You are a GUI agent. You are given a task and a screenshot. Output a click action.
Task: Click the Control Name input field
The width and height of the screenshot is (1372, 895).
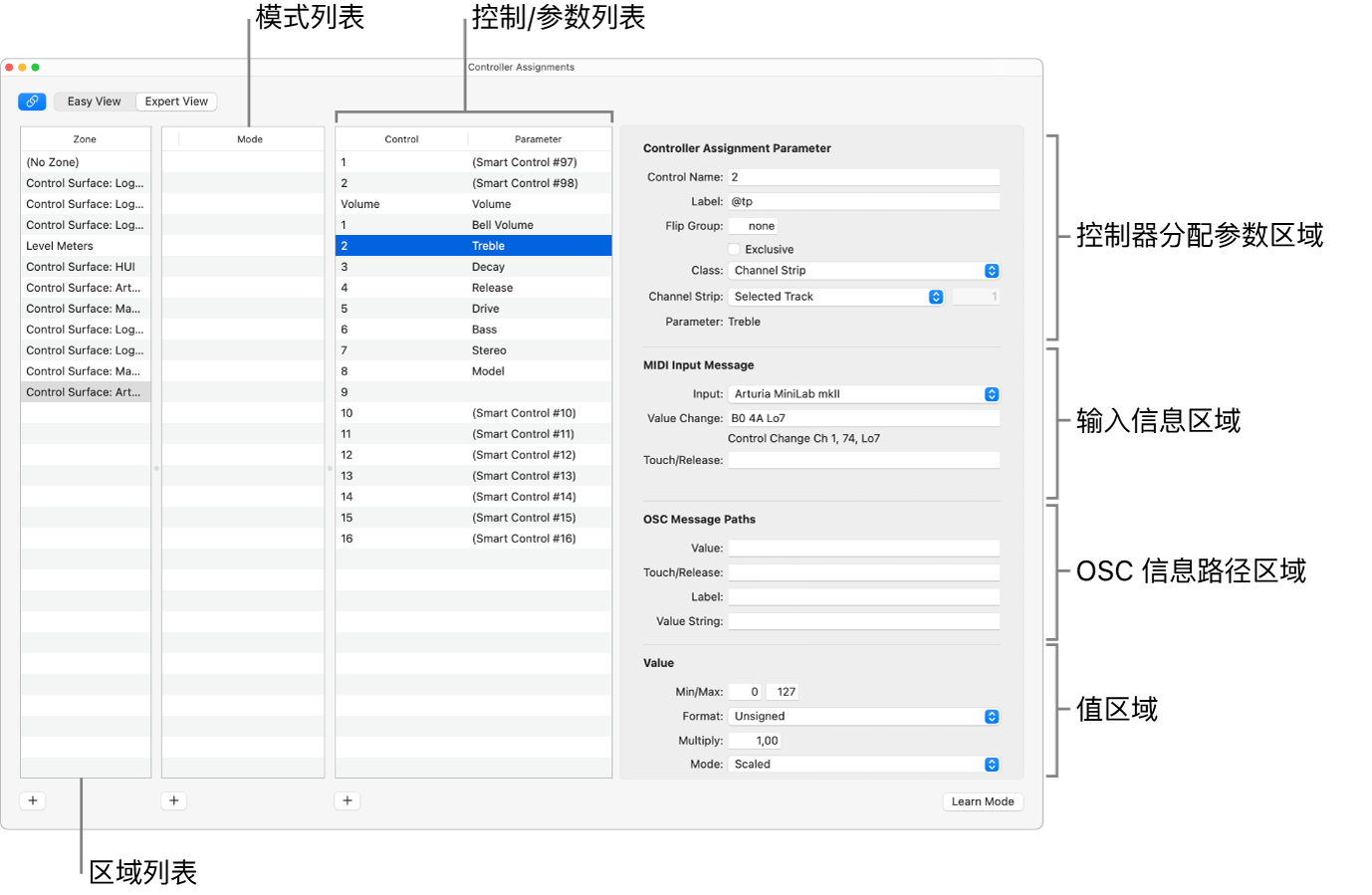click(x=862, y=176)
